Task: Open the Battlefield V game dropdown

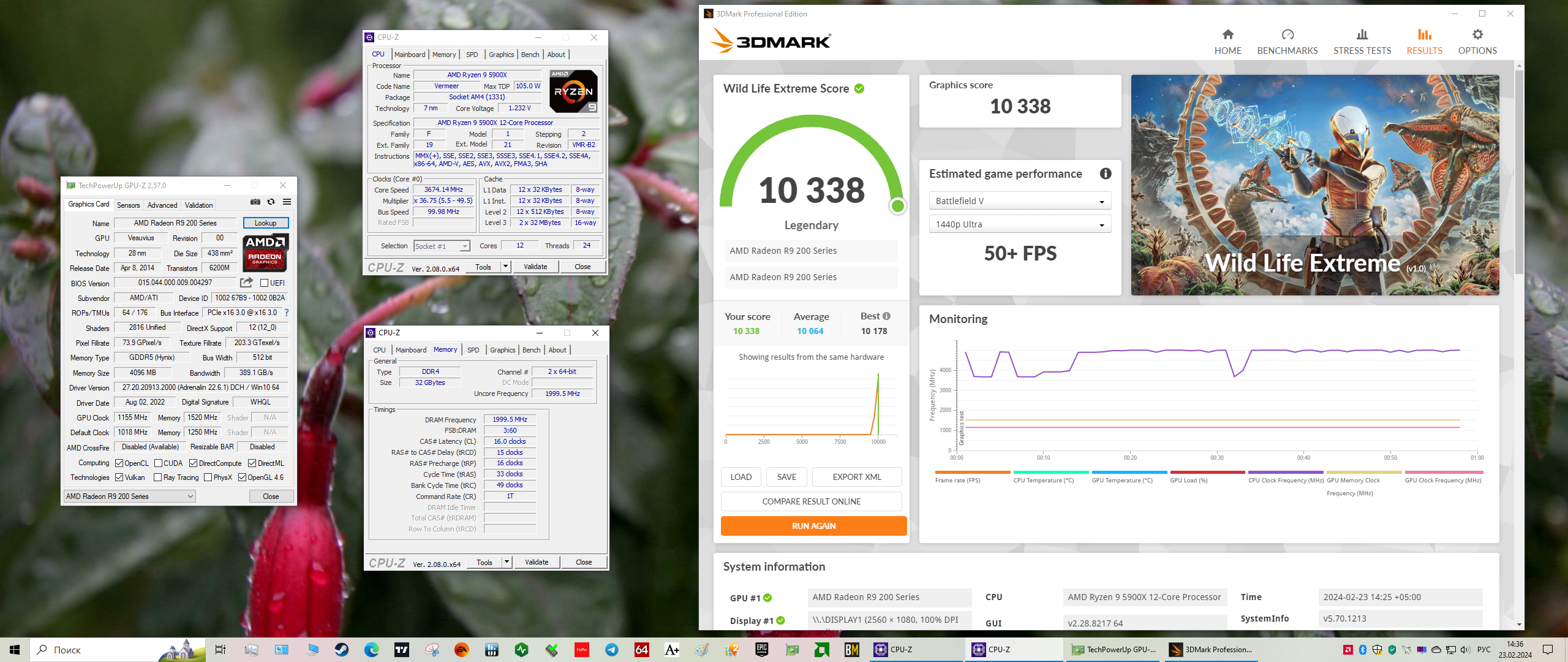Action: (1020, 201)
